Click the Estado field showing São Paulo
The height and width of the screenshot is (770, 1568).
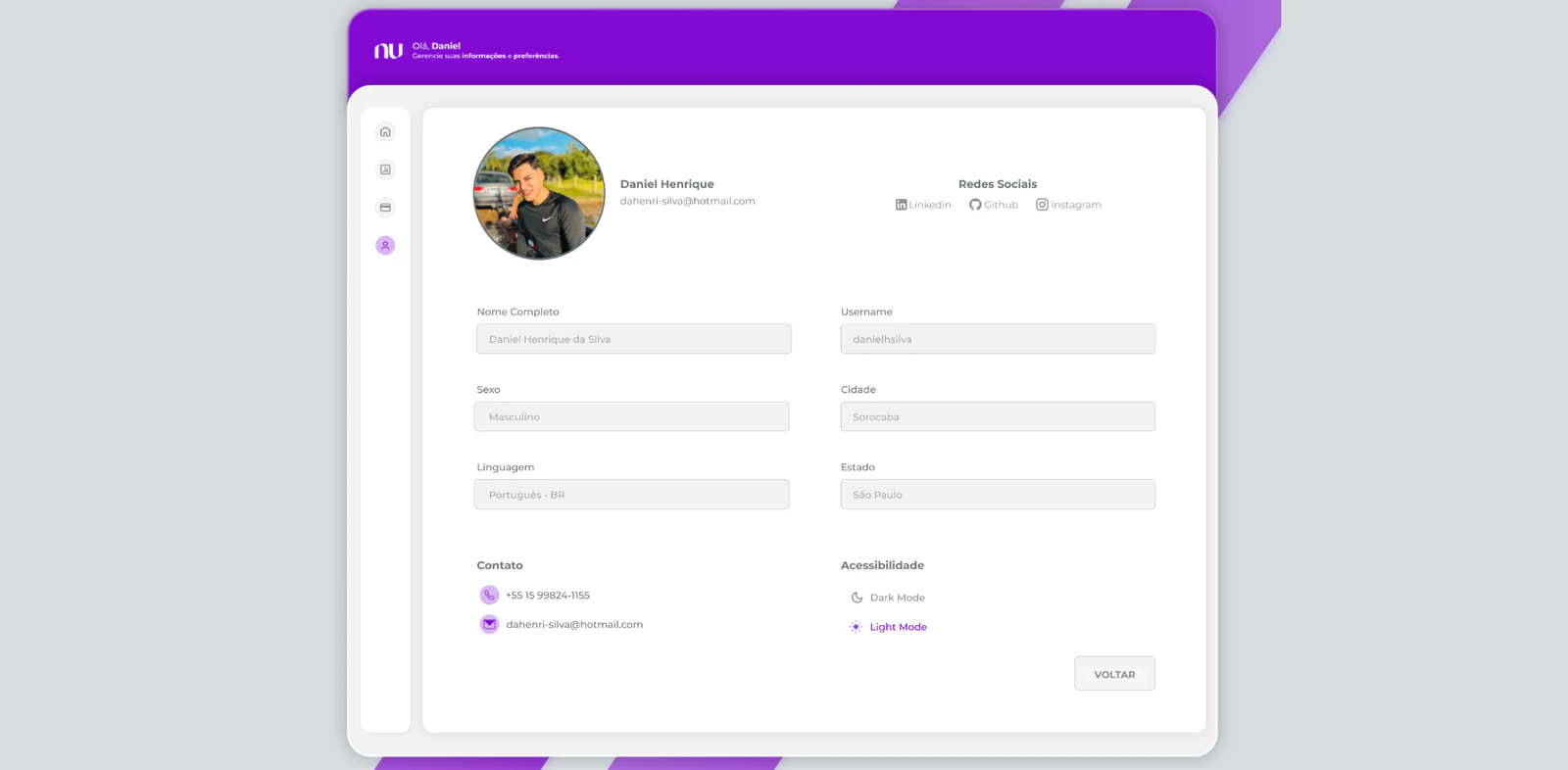click(998, 495)
